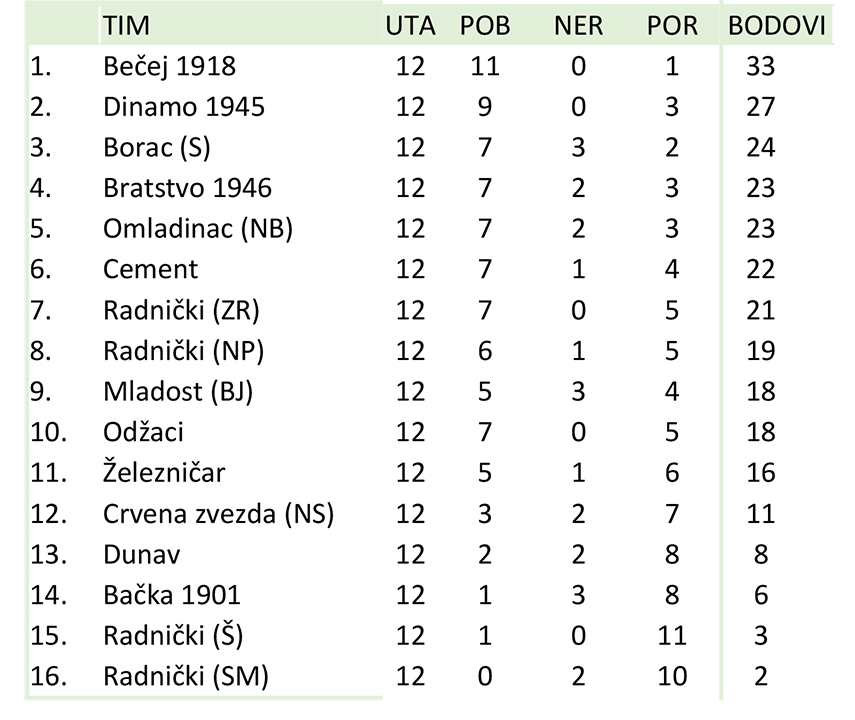Click team name Bečej 1918
Image resolution: width=855 pixels, height=720 pixels.
click(170, 66)
